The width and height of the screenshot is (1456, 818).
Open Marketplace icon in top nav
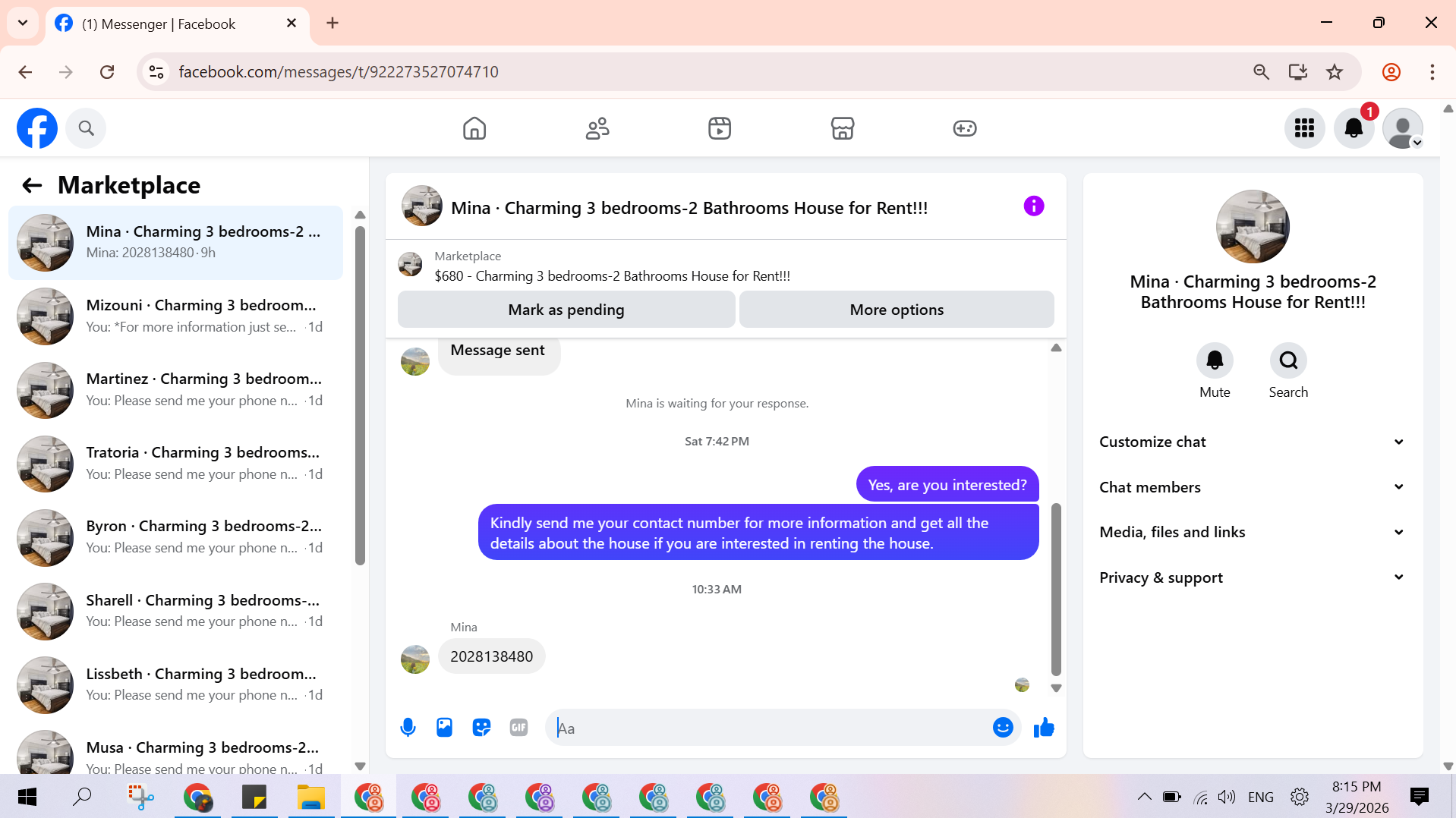[843, 128]
